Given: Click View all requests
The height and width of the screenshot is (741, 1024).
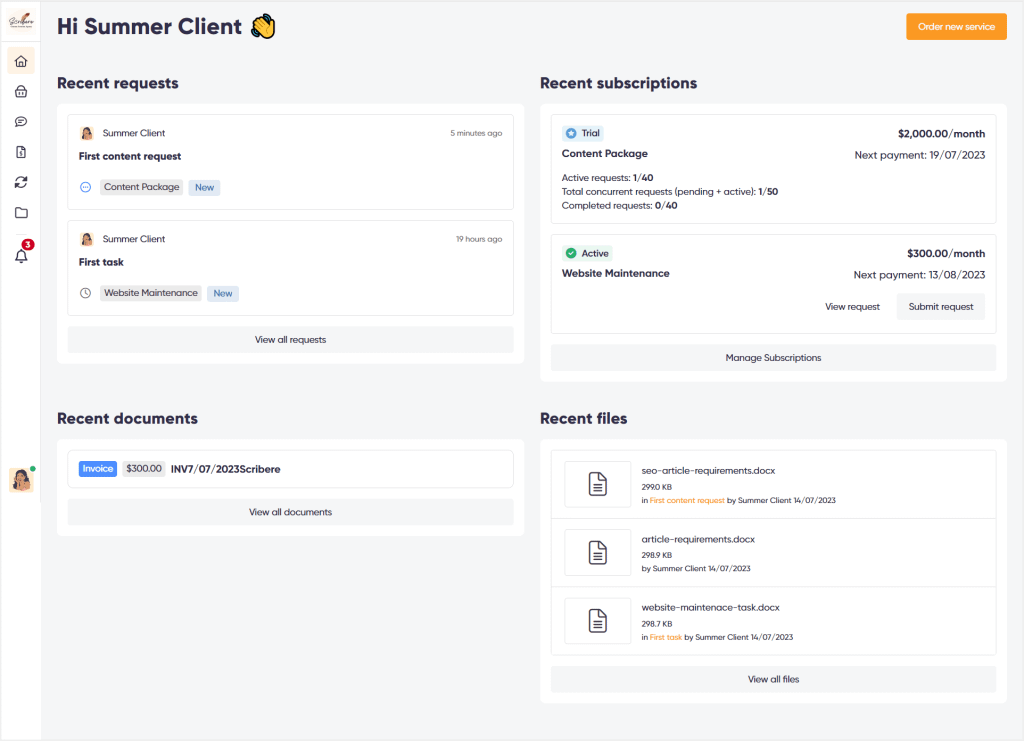Looking at the screenshot, I should coord(291,339).
